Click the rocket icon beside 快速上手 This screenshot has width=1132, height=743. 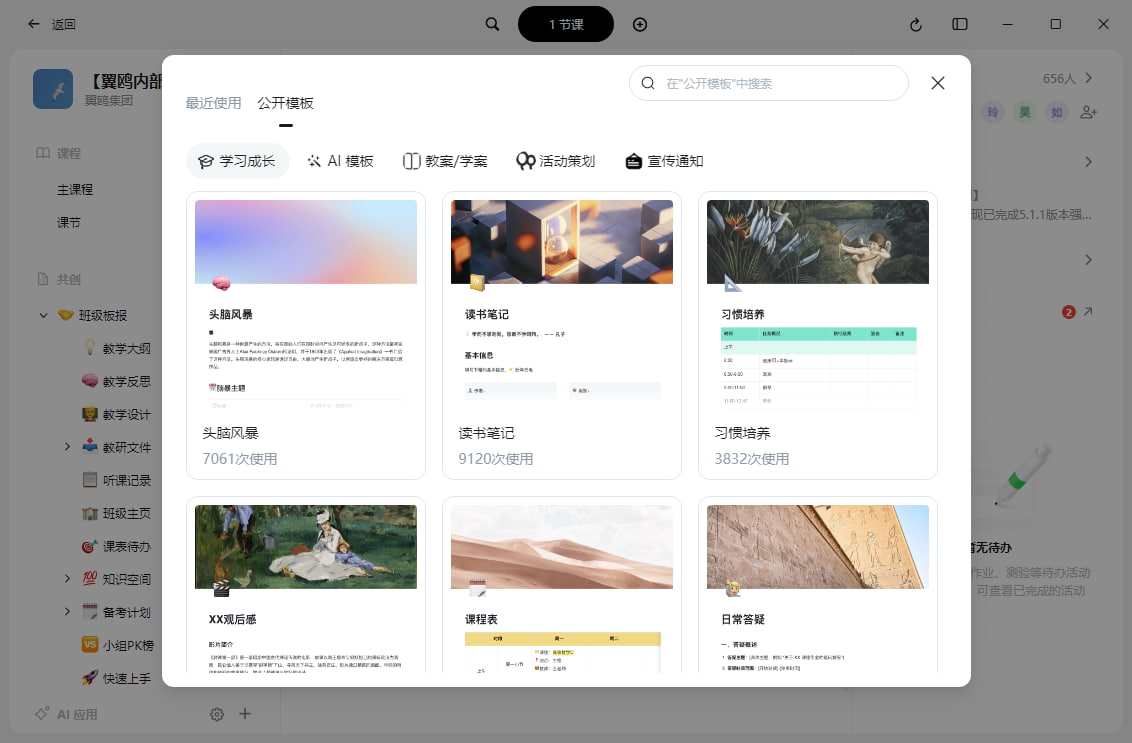90,678
